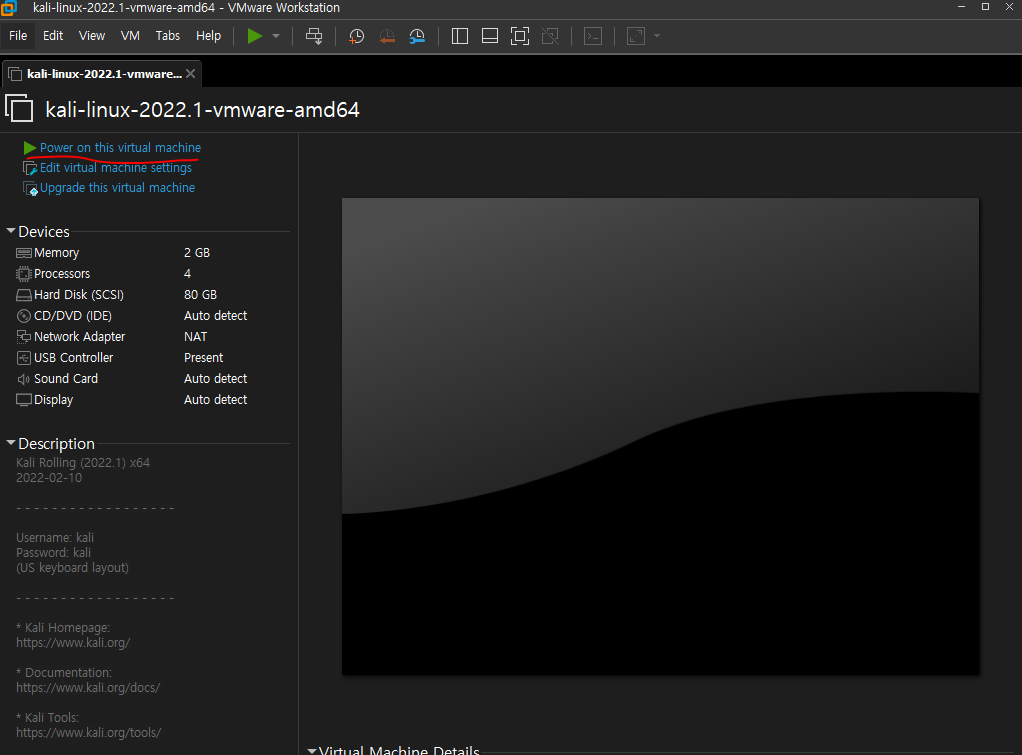Revert virtual machine to snapshot icon
The width and height of the screenshot is (1022, 755).
click(x=387, y=36)
